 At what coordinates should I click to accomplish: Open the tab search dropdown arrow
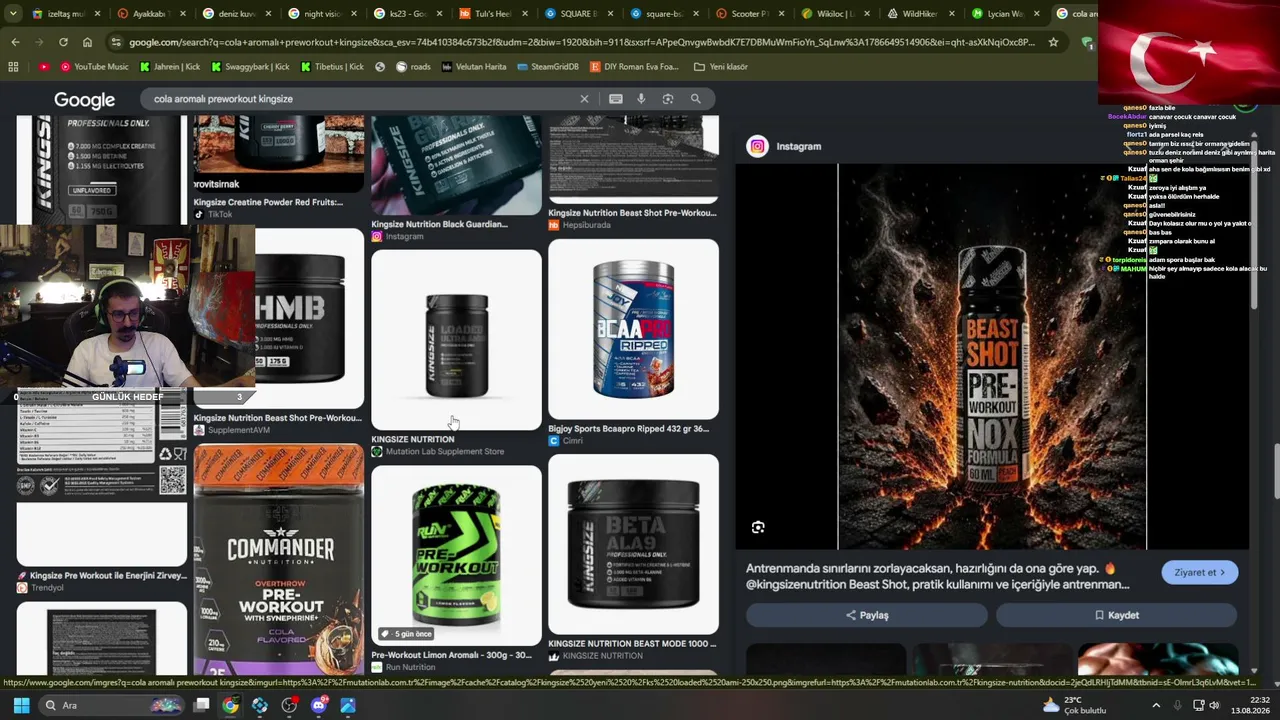[x=13, y=14]
